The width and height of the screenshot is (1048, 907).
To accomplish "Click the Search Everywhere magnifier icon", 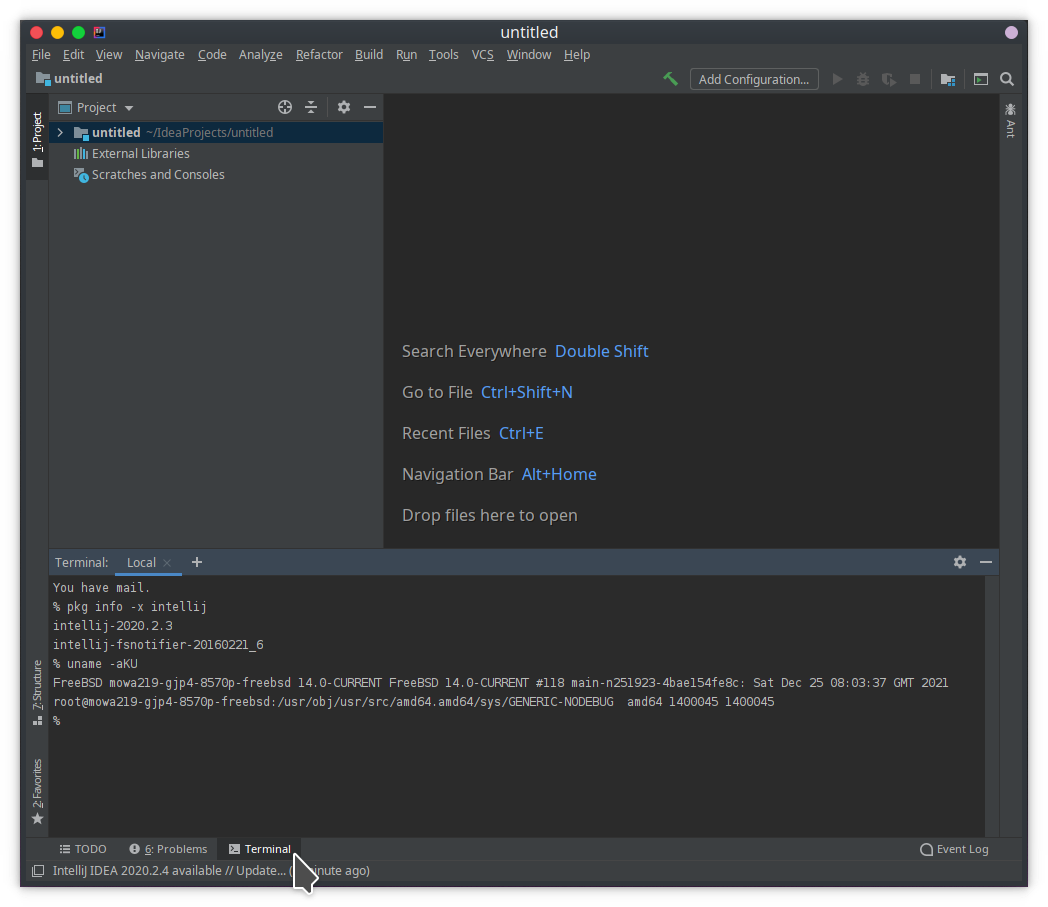I will point(1007,79).
